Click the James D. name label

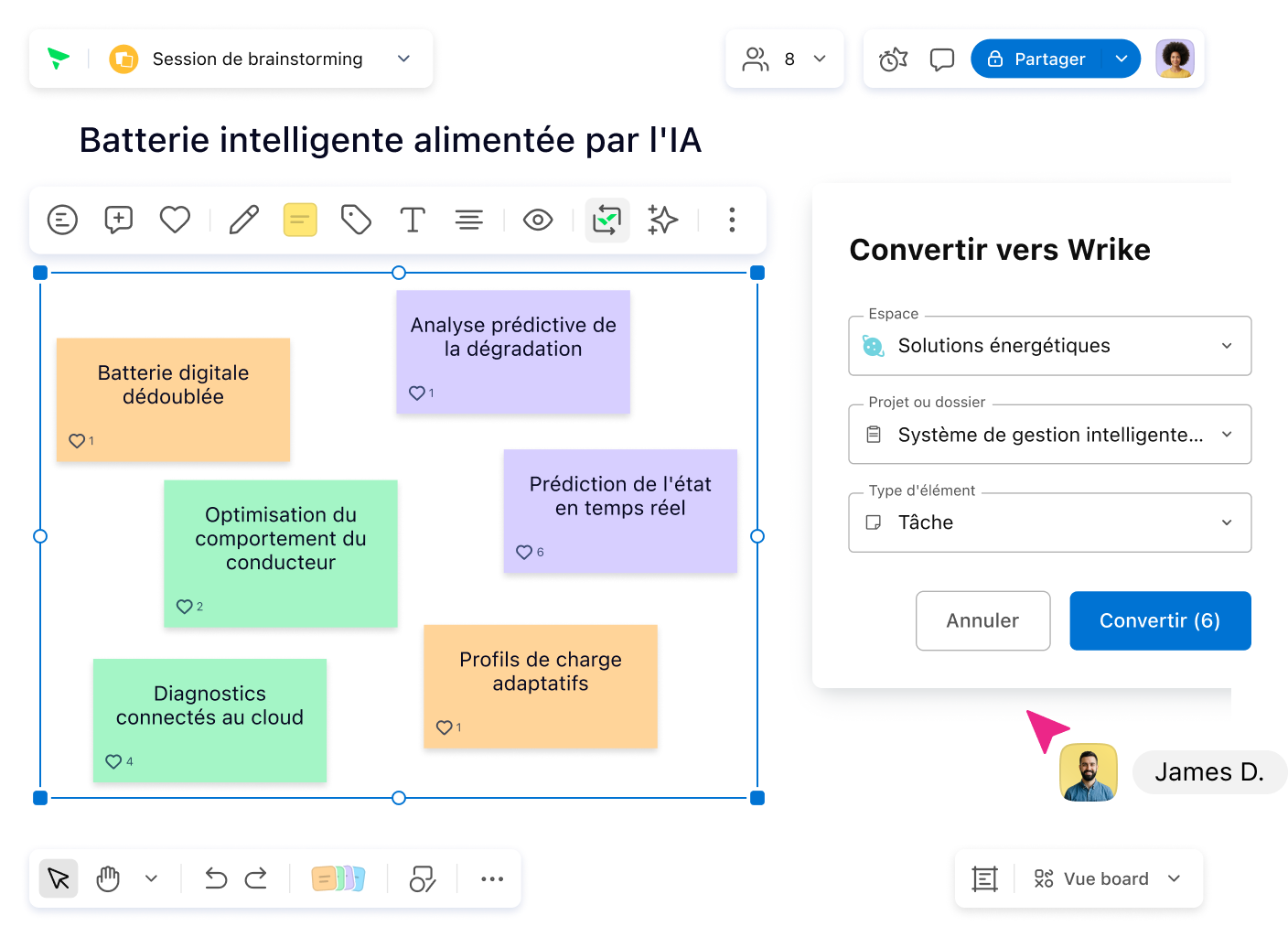coord(1209,772)
